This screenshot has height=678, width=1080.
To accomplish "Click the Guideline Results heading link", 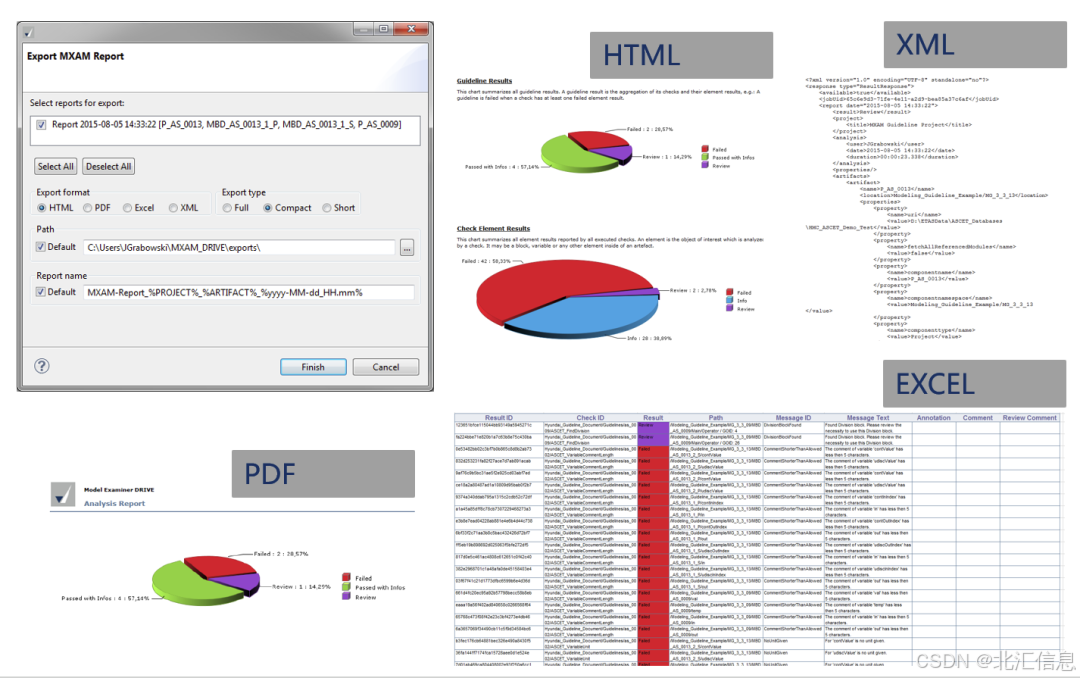I will click(484, 81).
